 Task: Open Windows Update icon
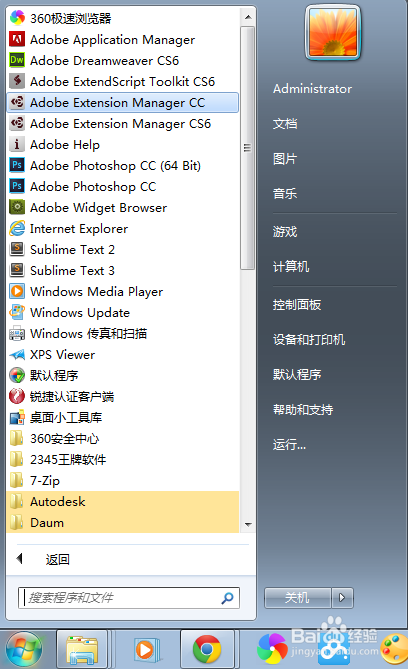pyautogui.click(x=17, y=312)
